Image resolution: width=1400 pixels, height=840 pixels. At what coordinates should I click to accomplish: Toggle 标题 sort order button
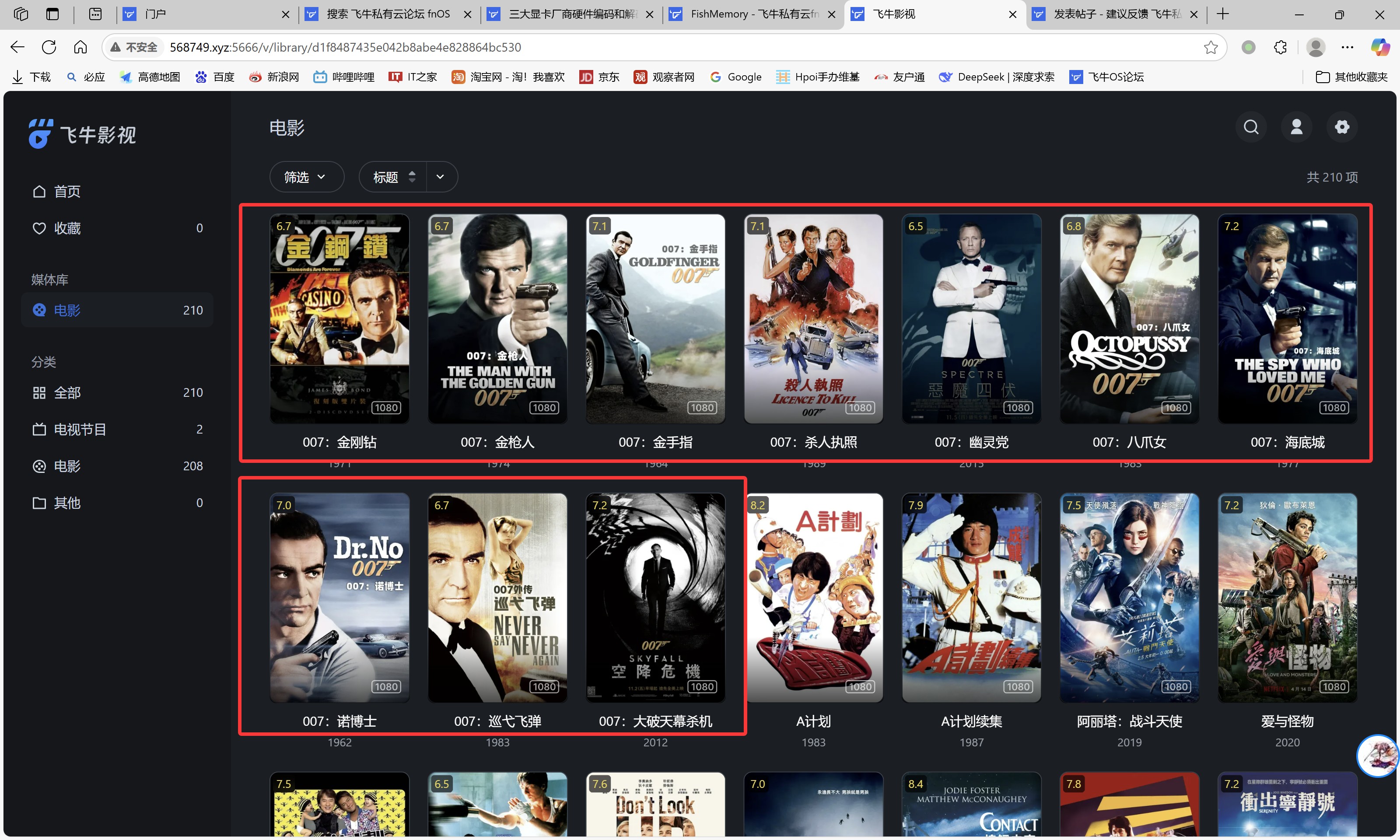tap(393, 177)
